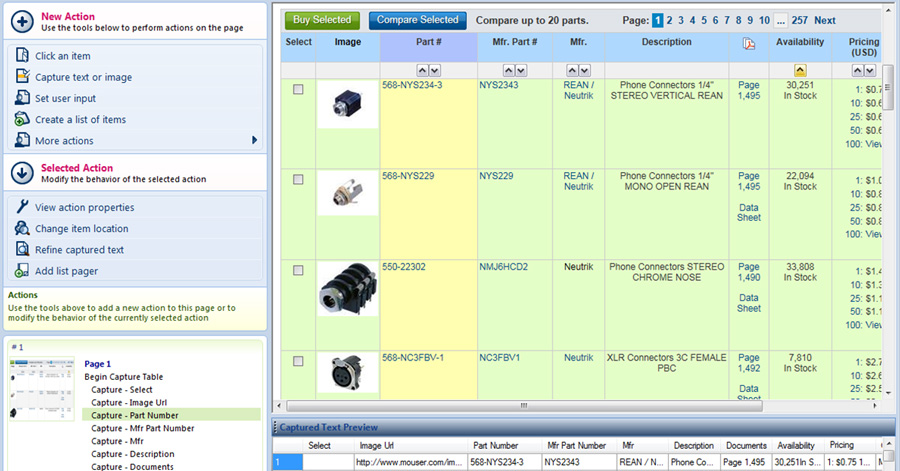Click the Description column header

[666, 42]
